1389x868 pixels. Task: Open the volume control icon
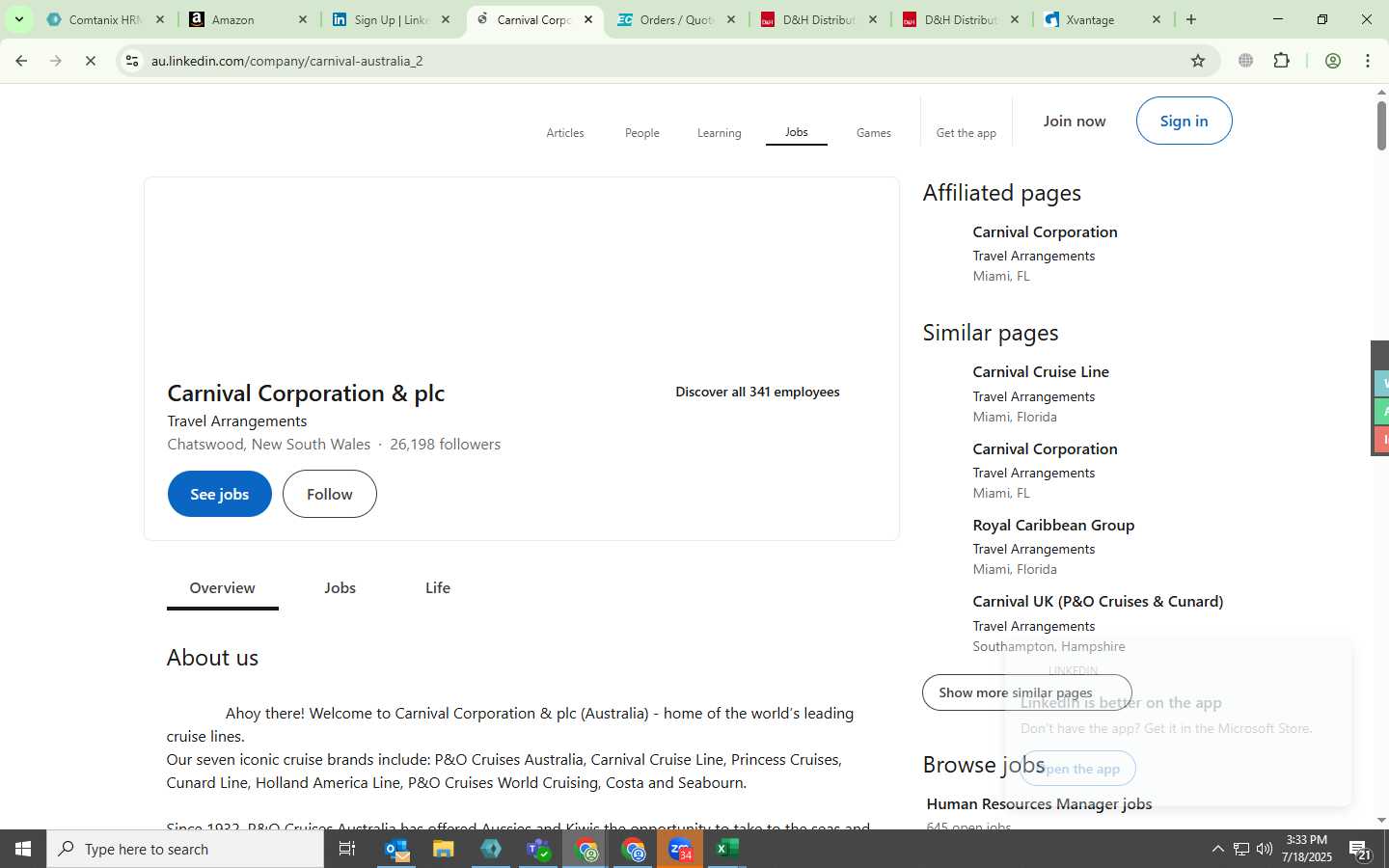coord(1265,849)
